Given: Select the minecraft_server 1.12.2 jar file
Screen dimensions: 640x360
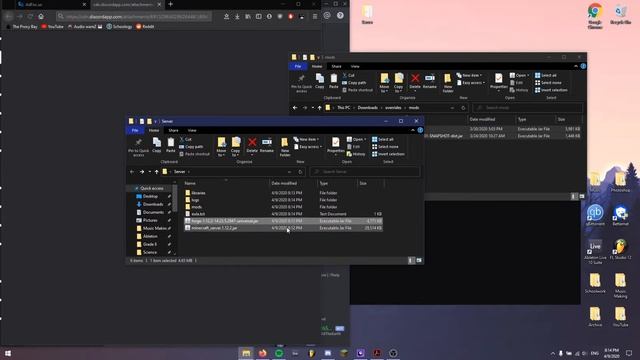Looking at the screenshot, I should (283, 228).
